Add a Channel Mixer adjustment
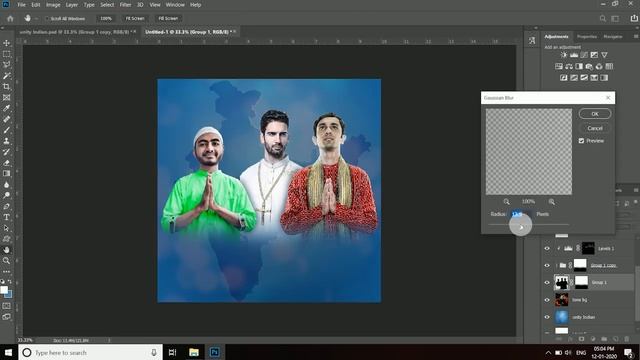The image size is (640, 360). coord(599,66)
